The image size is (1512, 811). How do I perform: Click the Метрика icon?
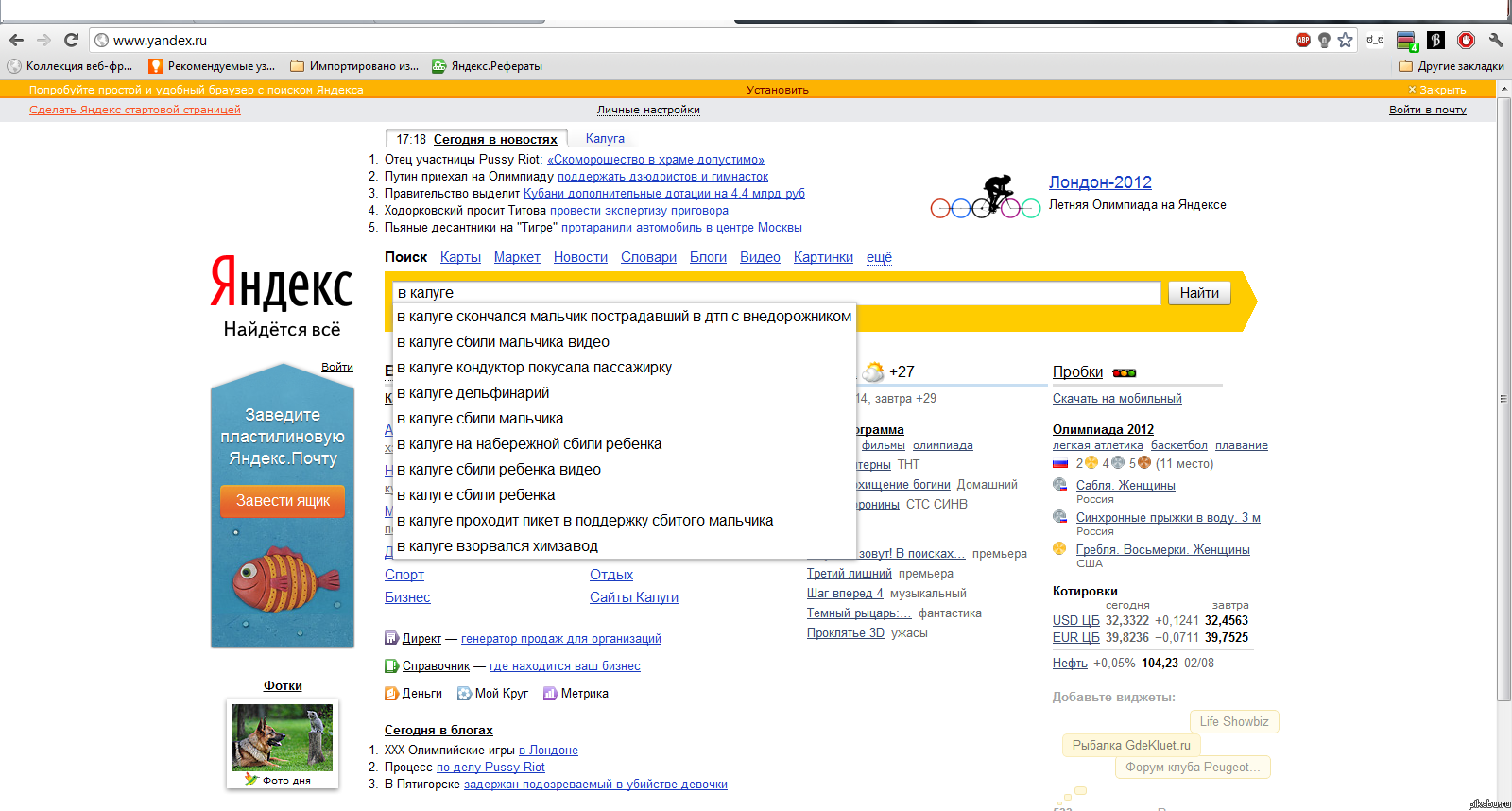(550, 693)
